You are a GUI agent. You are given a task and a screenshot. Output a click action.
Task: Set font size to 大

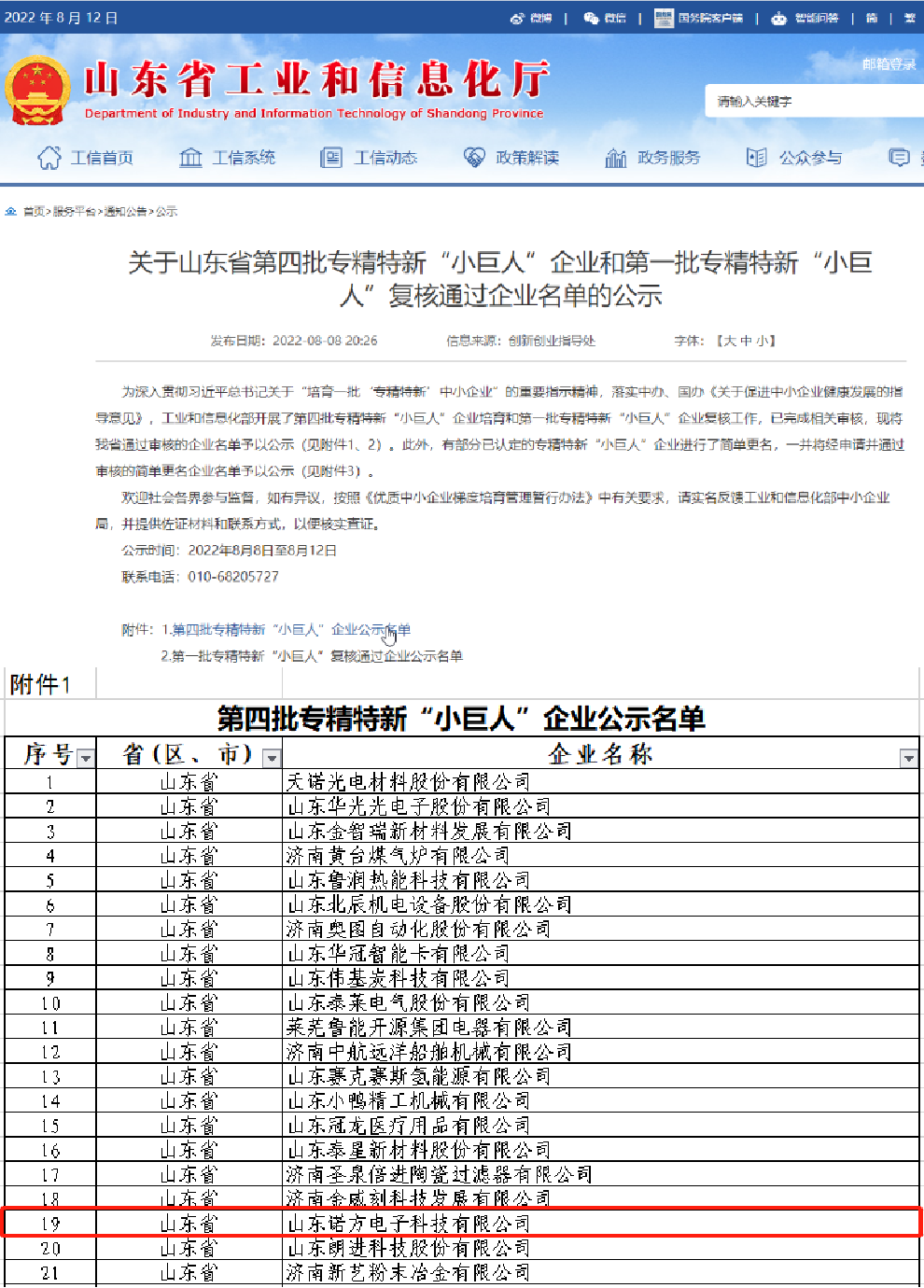point(730,341)
